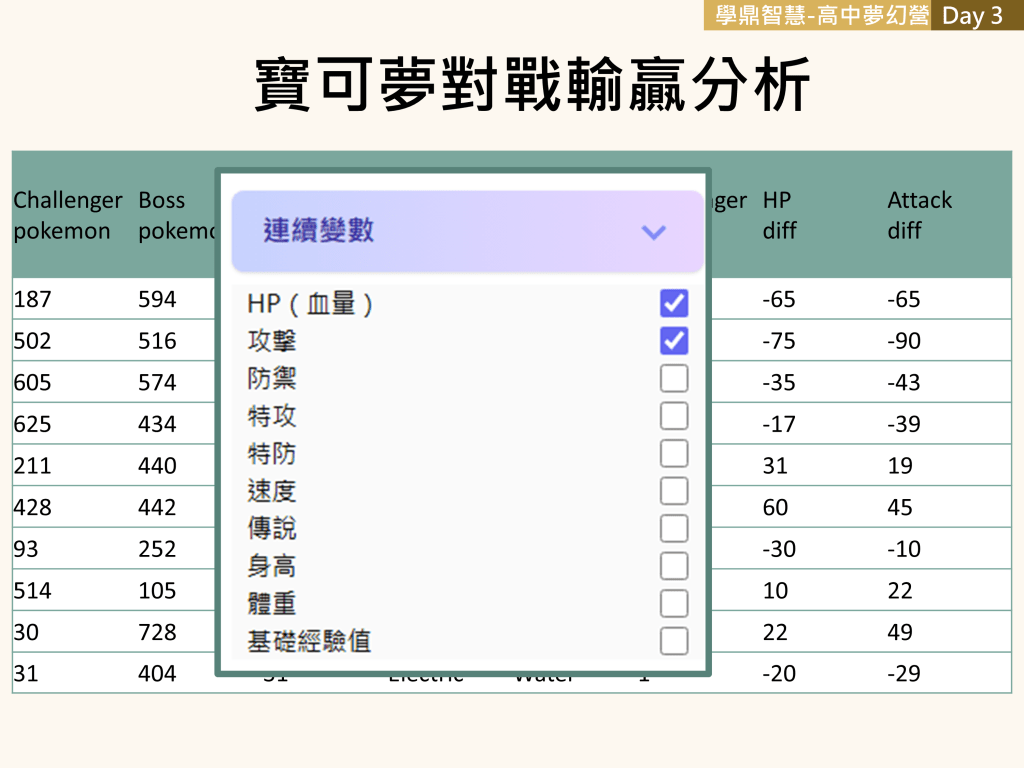Viewport: 1024px width, 768px height.
Task: Check the 基礎經驗值 checkbox
Action: (x=674, y=641)
